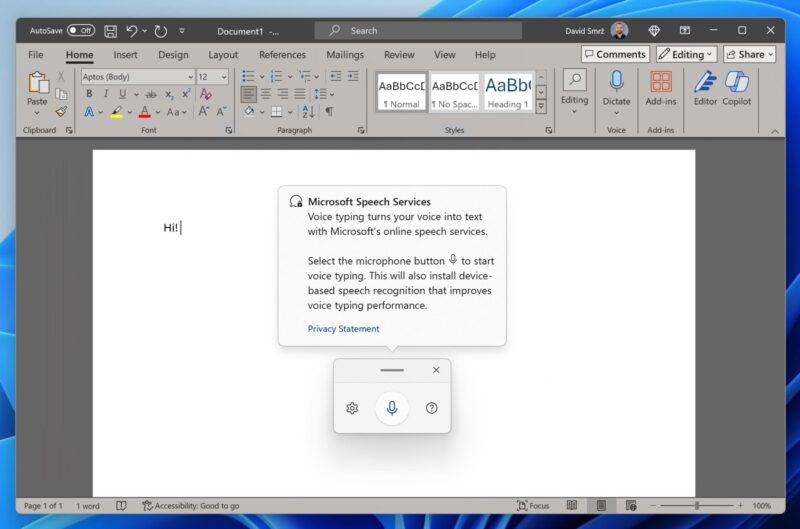Open ribbon display options icon
Viewport: 800px width, 529px height.
pyautogui.click(x=685, y=31)
